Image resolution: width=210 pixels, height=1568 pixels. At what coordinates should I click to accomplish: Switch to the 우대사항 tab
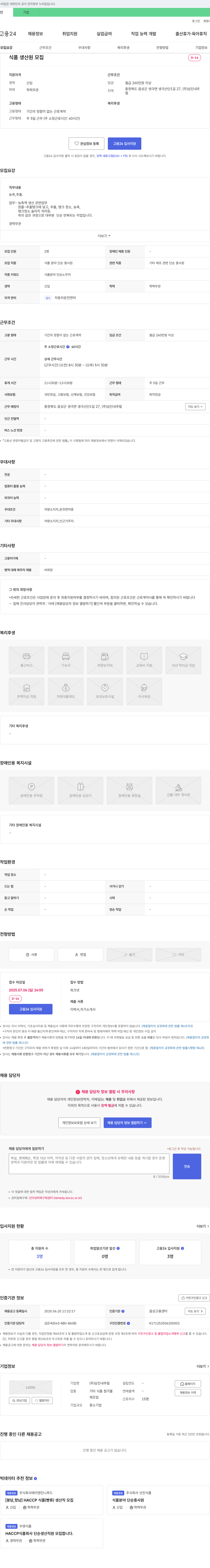click(84, 48)
